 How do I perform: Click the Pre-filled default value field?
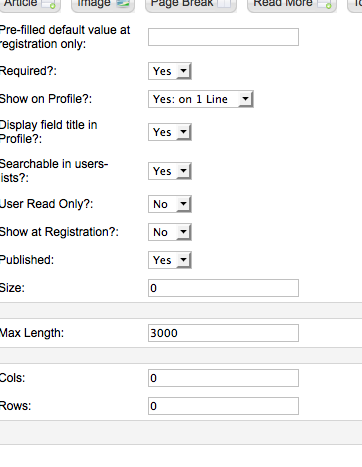point(223,37)
